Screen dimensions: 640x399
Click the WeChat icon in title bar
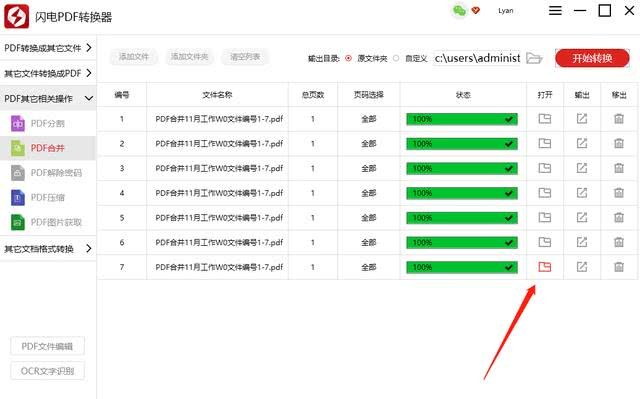coord(459,11)
